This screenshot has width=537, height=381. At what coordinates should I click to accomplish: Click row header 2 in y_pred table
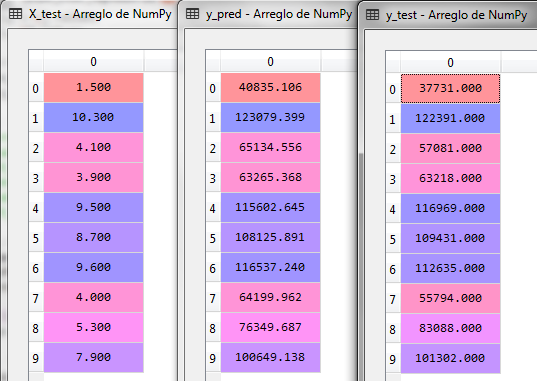tap(213, 148)
